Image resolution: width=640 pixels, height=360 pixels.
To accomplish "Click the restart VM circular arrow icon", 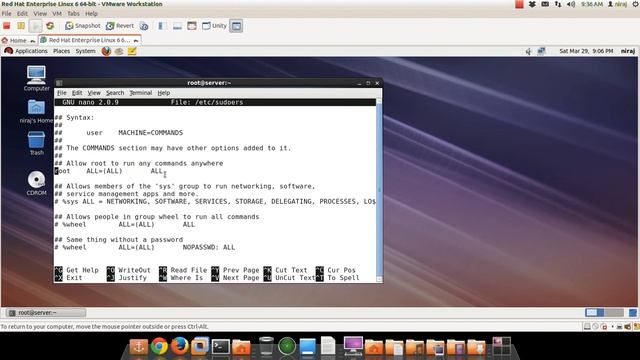I will point(50,26).
